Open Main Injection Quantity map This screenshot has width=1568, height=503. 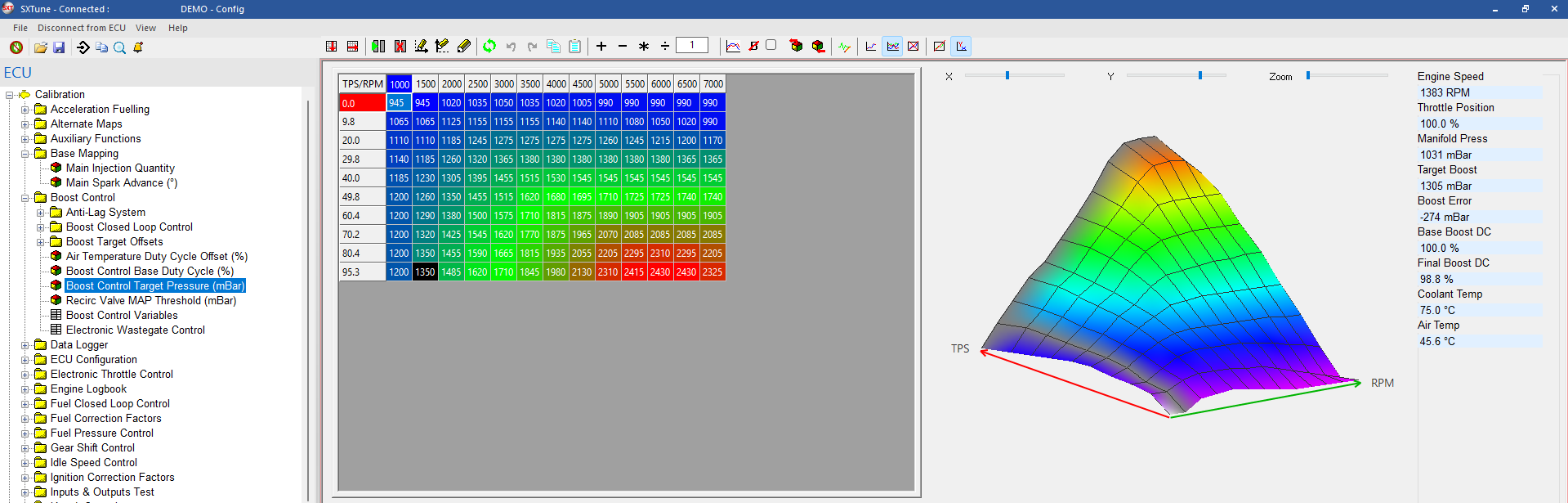[120, 168]
